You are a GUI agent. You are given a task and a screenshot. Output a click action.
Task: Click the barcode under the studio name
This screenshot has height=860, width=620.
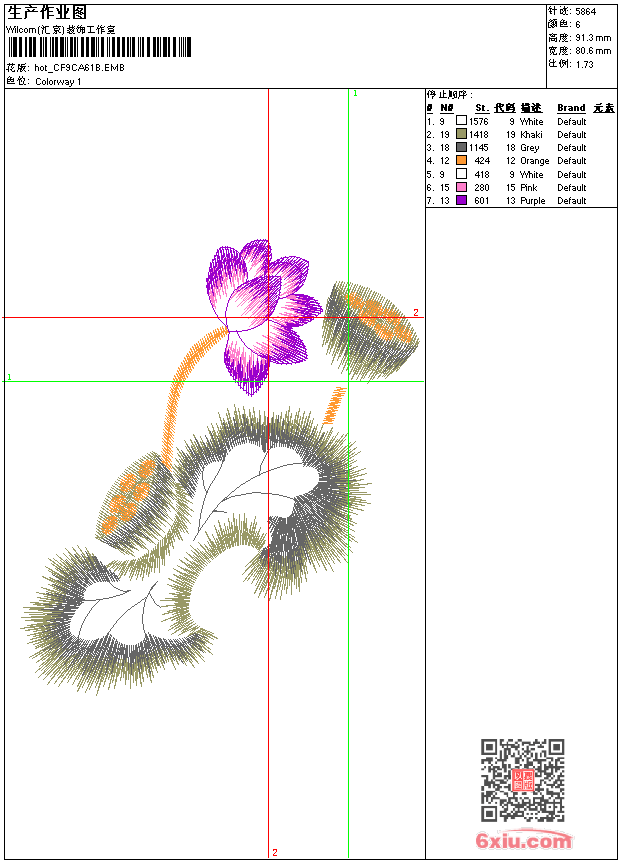pyautogui.click(x=99, y=47)
